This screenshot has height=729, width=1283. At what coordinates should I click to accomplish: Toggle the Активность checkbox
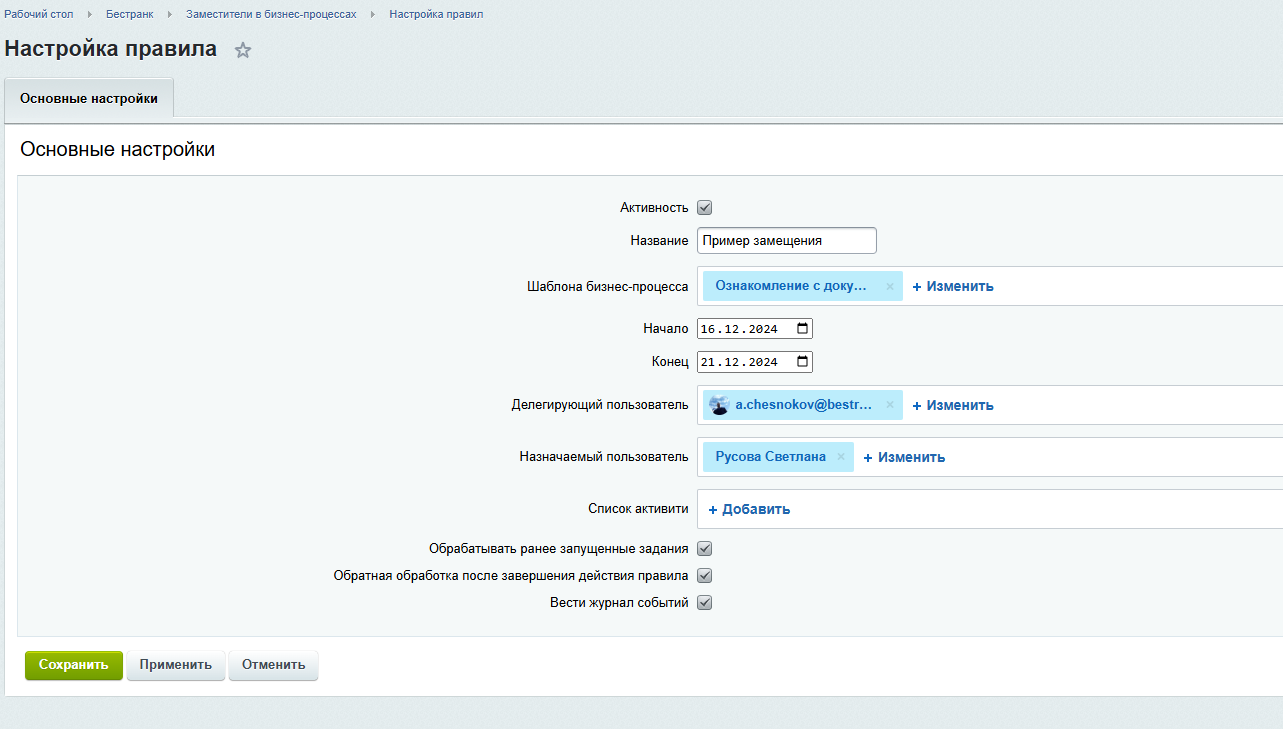pos(704,208)
